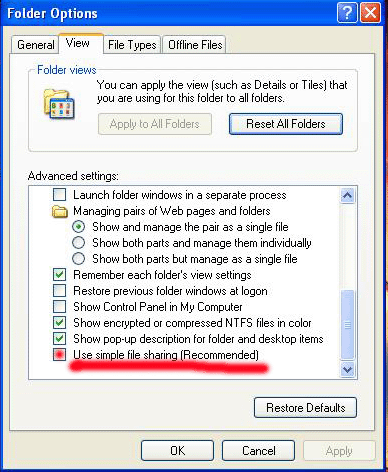Viewport: 388px width, 472px height.
Task: Click the Help question mark icon
Action: [x=347, y=13]
